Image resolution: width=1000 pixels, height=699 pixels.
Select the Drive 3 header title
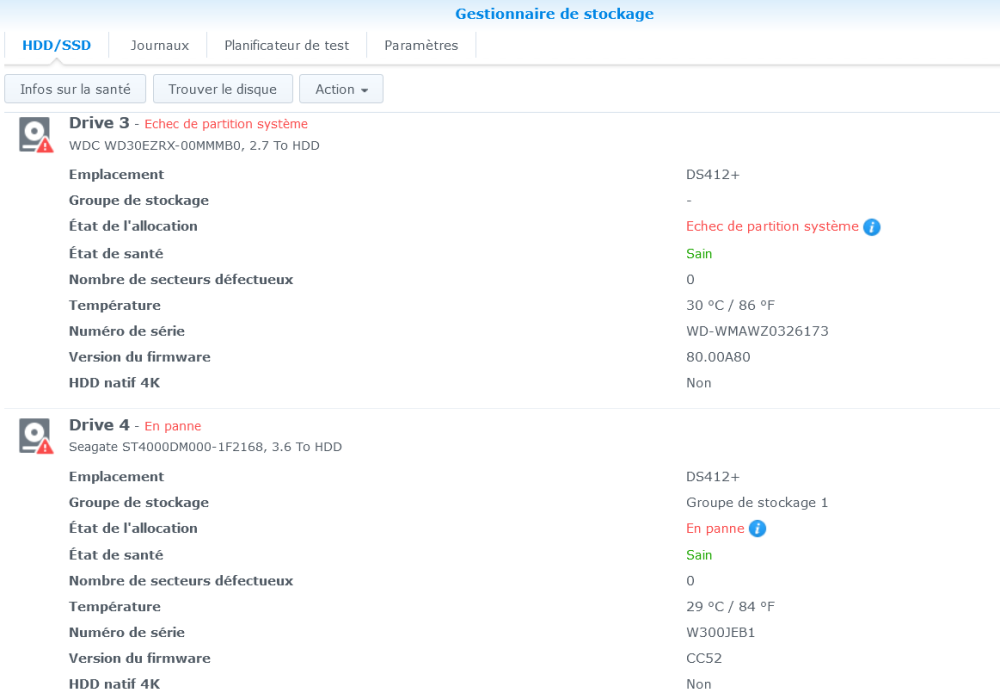pos(99,122)
